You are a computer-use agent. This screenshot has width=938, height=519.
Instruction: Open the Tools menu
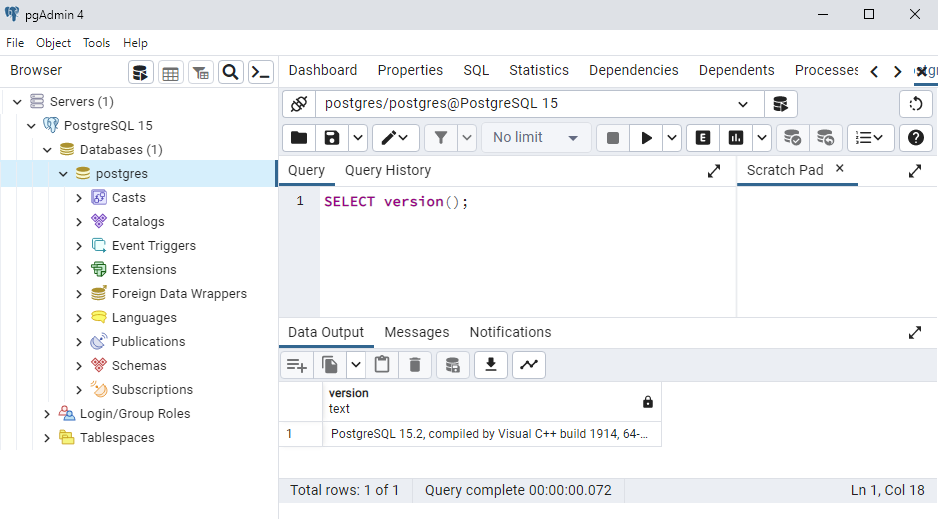(96, 43)
